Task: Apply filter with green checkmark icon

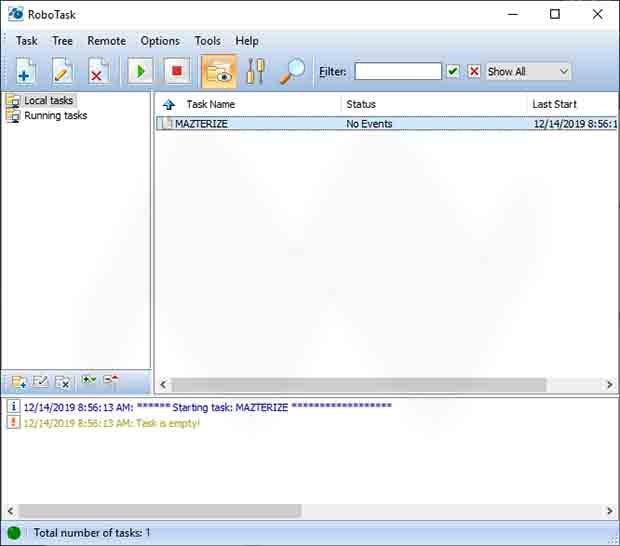Action: 453,72
